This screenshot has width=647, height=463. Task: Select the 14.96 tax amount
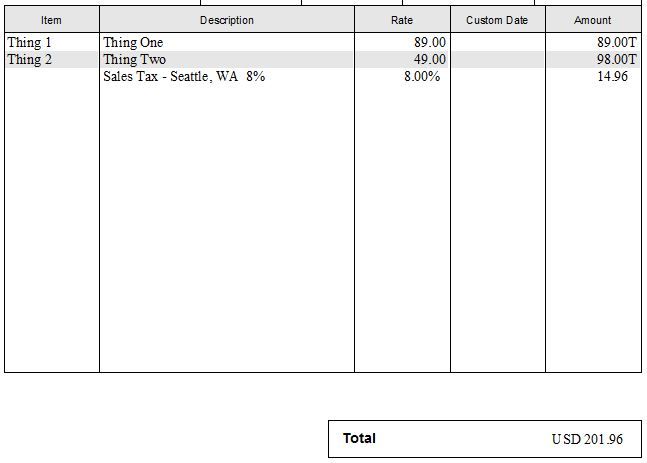(x=612, y=77)
